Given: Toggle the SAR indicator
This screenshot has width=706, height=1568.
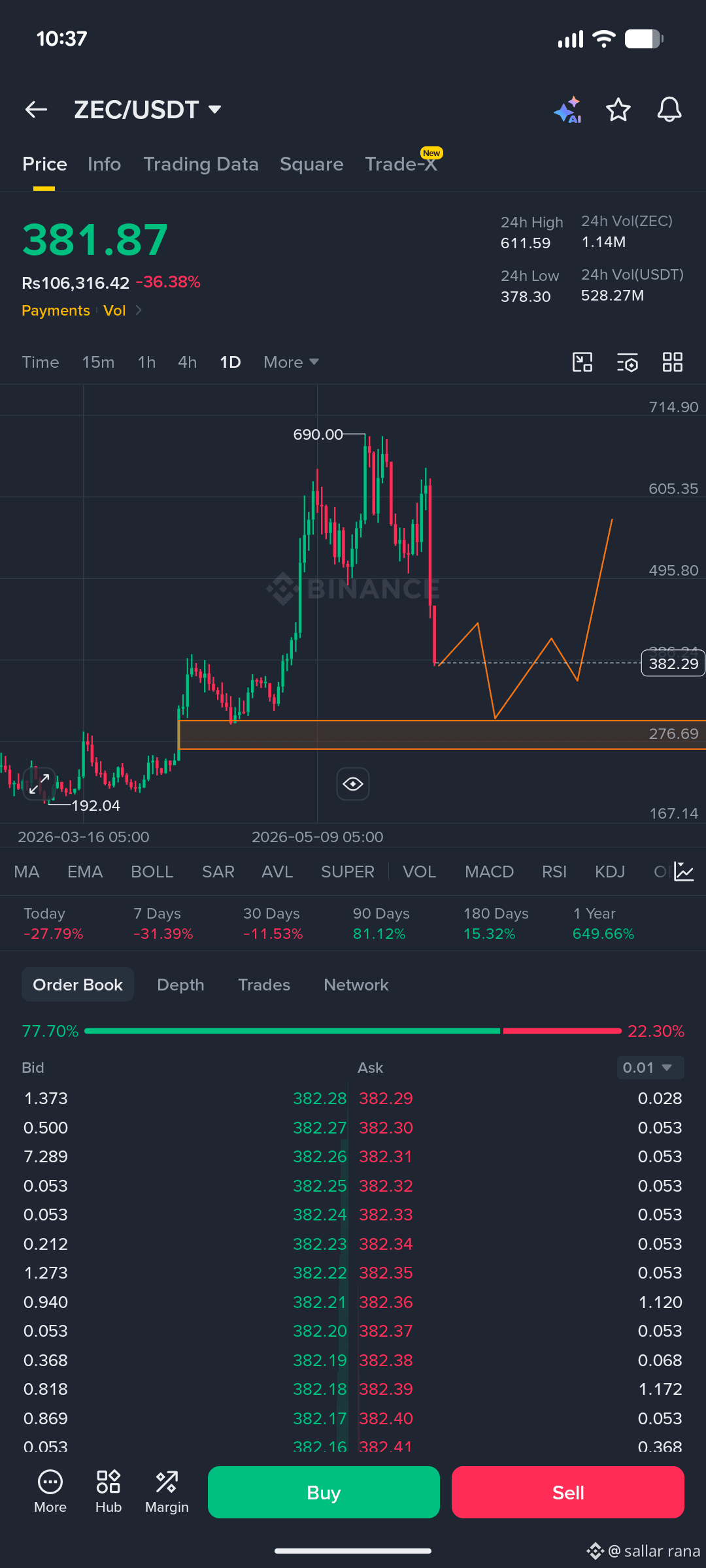Looking at the screenshot, I should [x=218, y=872].
